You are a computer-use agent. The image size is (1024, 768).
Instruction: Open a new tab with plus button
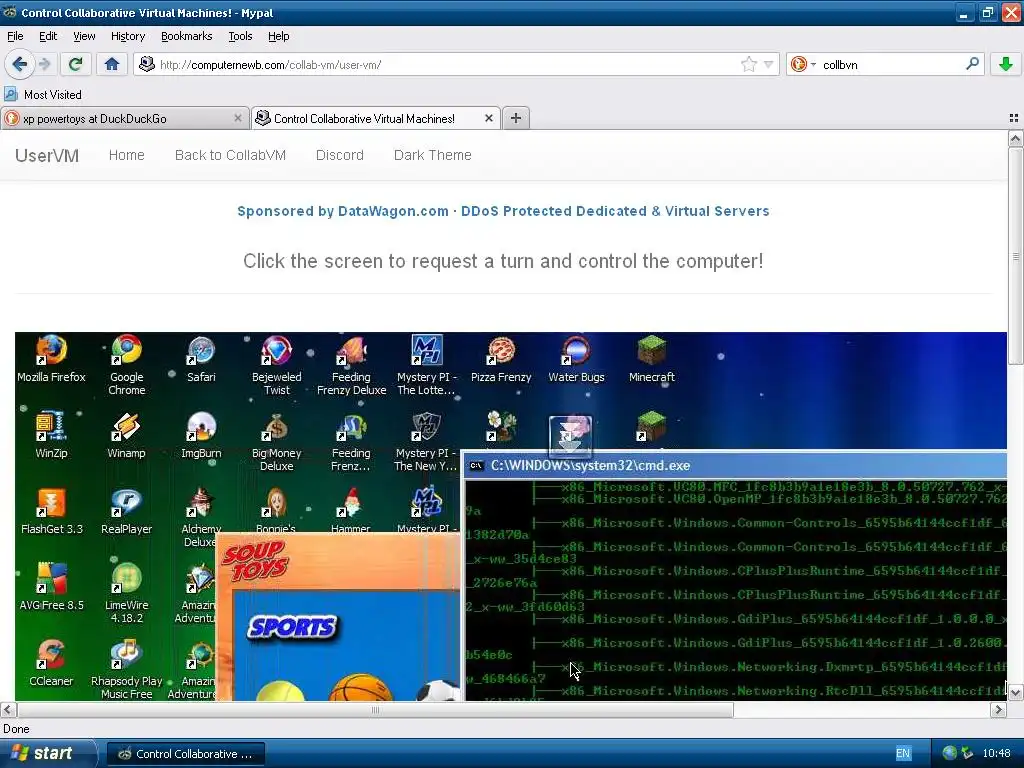pyautogui.click(x=515, y=118)
